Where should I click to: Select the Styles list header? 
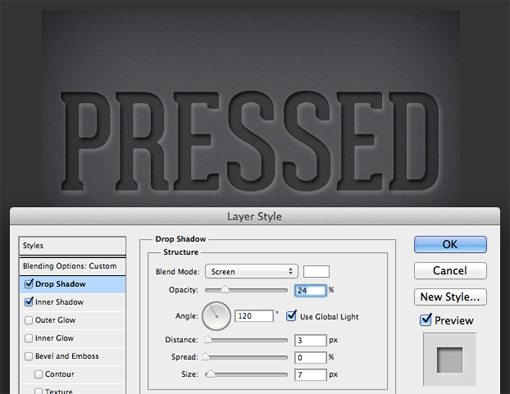pyautogui.click(x=72, y=246)
